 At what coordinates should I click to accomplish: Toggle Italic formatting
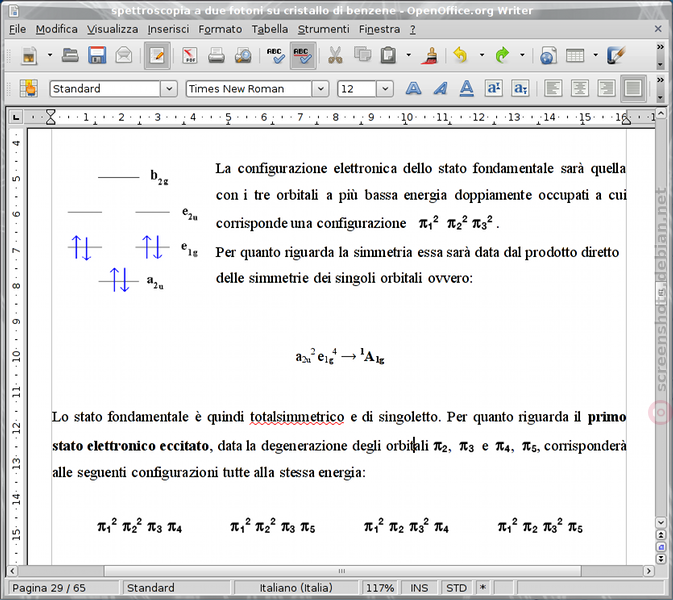440,89
